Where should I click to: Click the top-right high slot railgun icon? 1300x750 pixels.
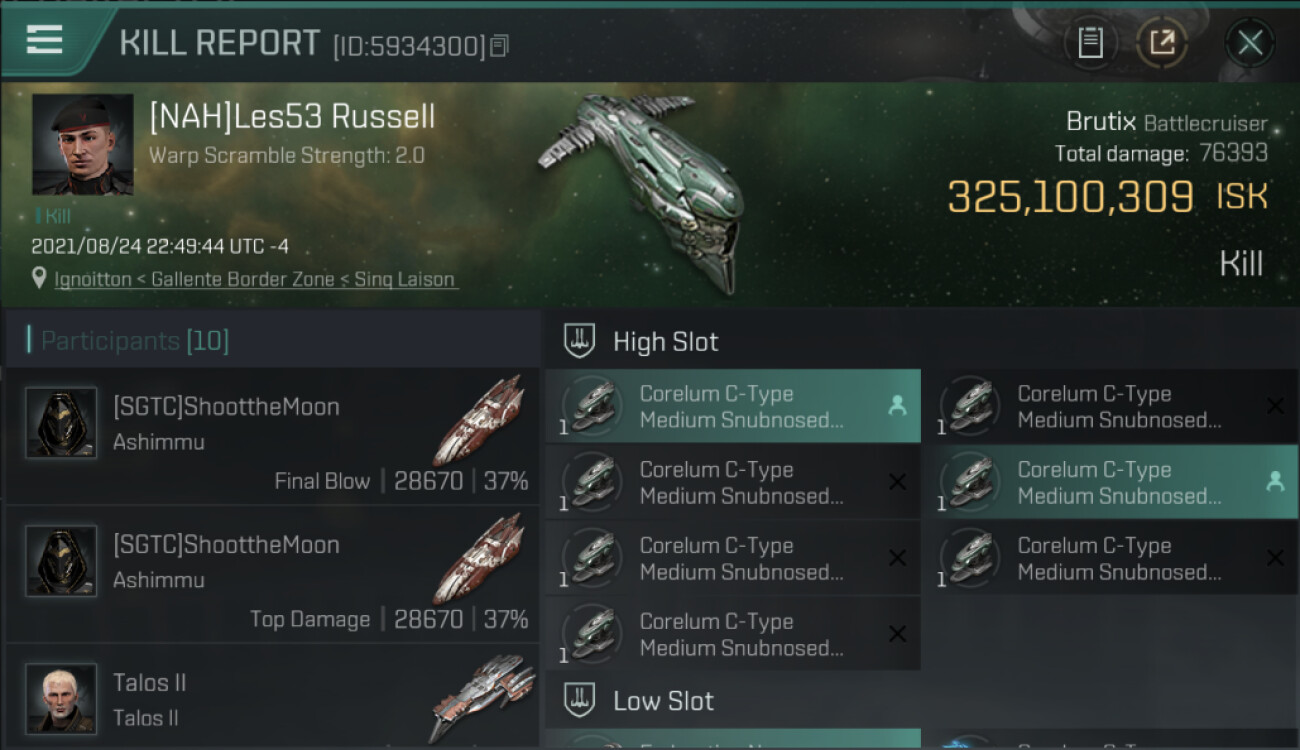[x=970, y=407]
